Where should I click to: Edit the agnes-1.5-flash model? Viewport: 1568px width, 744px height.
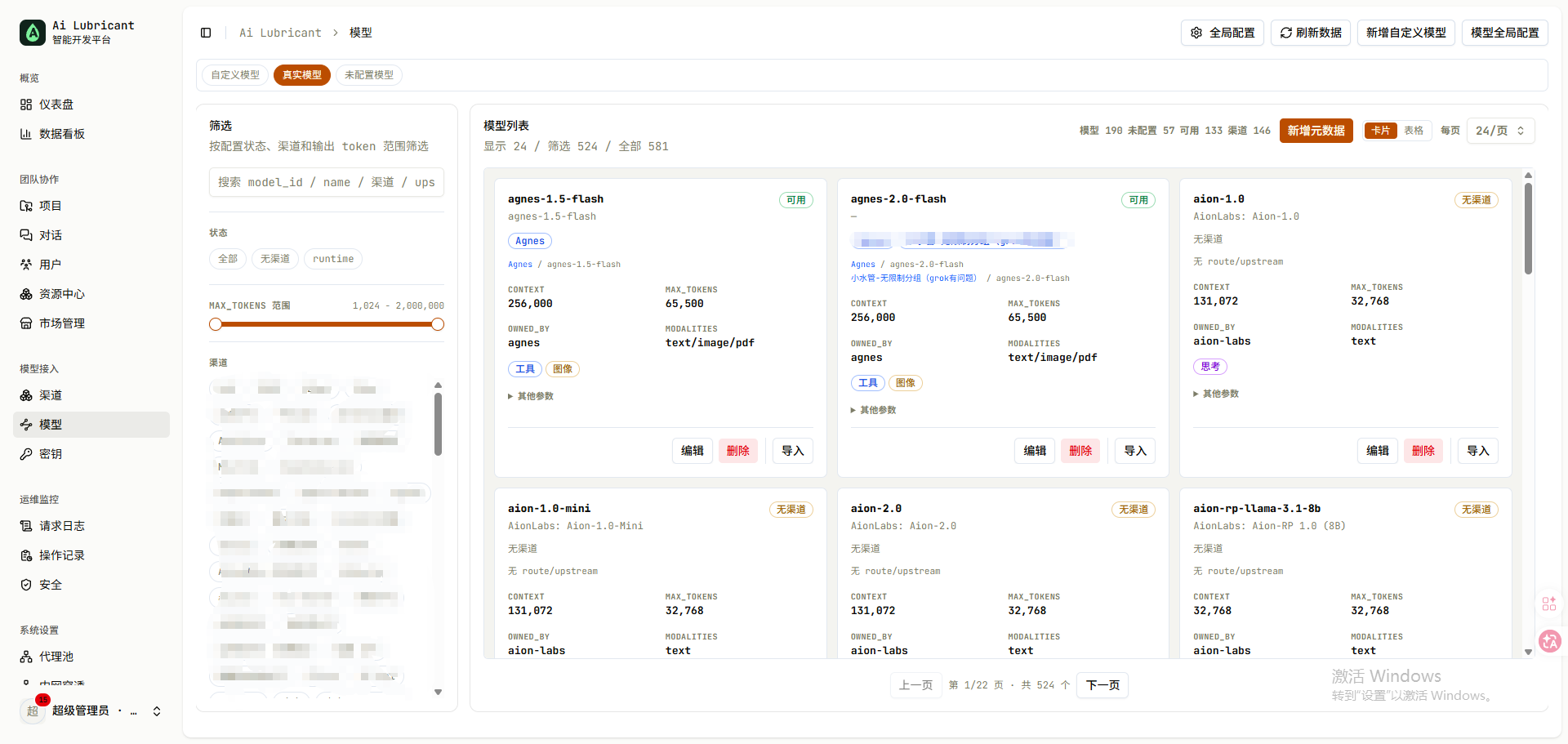693,451
